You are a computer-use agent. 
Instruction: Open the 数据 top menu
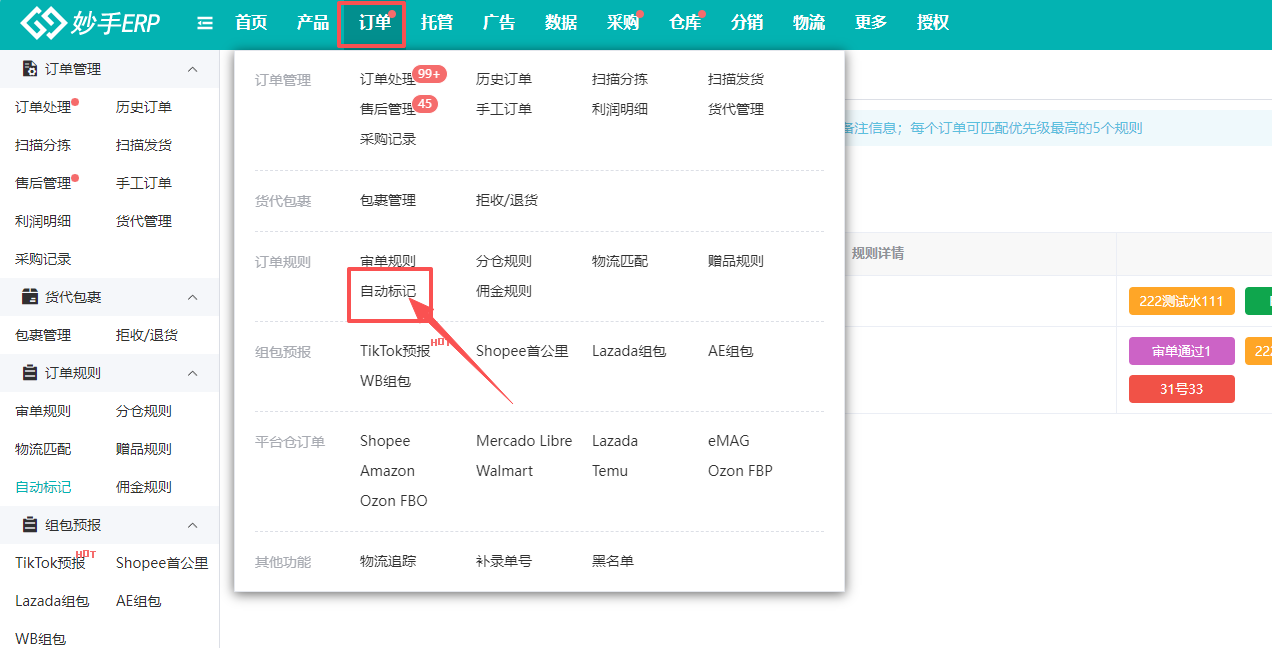[x=561, y=23]
